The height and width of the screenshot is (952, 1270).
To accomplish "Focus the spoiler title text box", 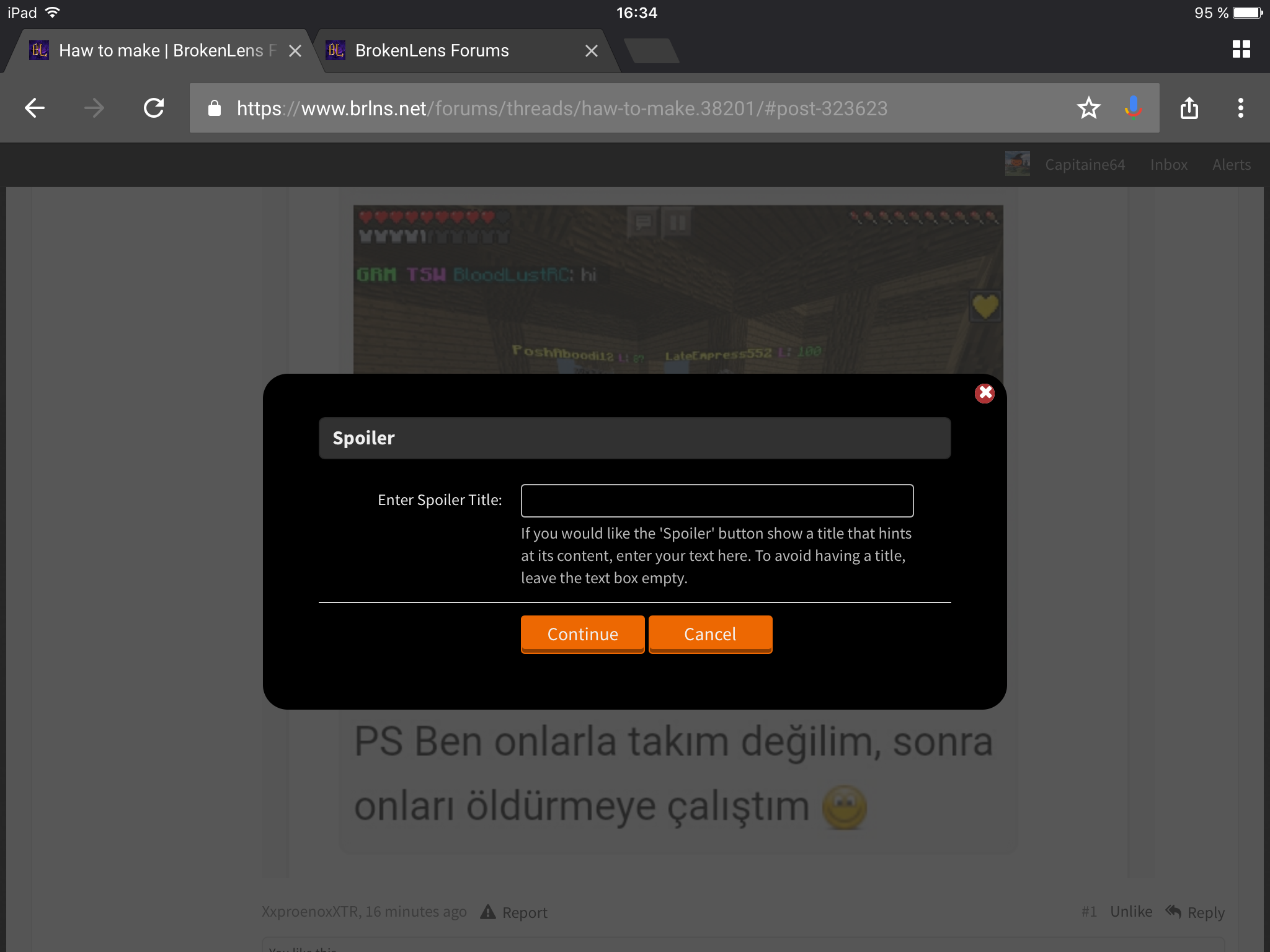I will (717, 501).
